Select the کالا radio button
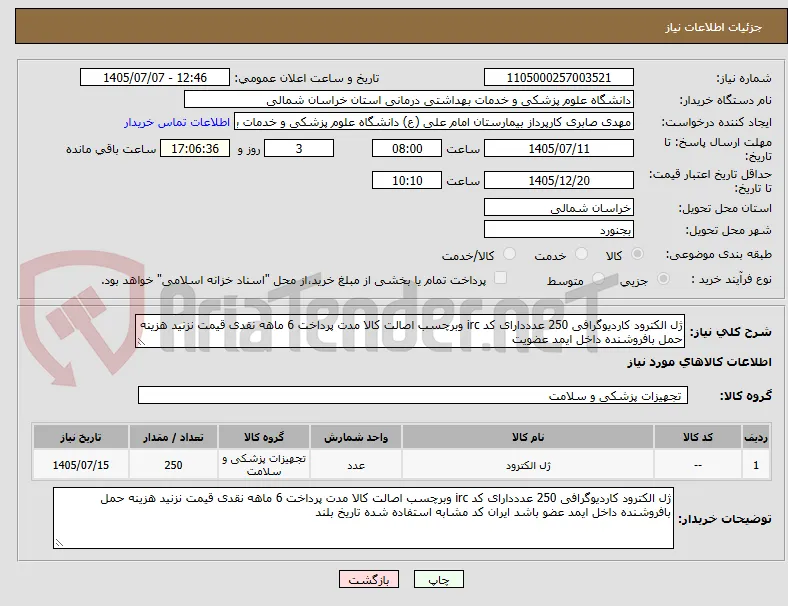This screenshot has height=606, width=788. 637,254
